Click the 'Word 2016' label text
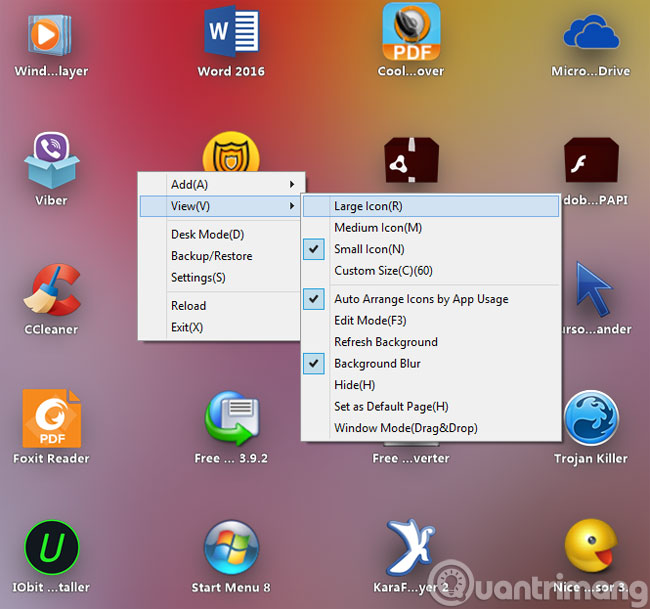This screenshot has height=609, width=650. [x=231, y=71]
